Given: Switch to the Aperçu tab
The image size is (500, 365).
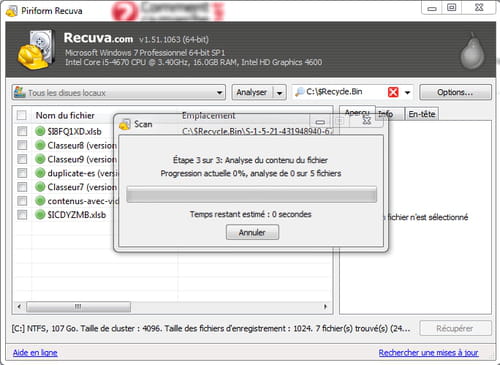Looking at the screenshot, I should [357, 113].
